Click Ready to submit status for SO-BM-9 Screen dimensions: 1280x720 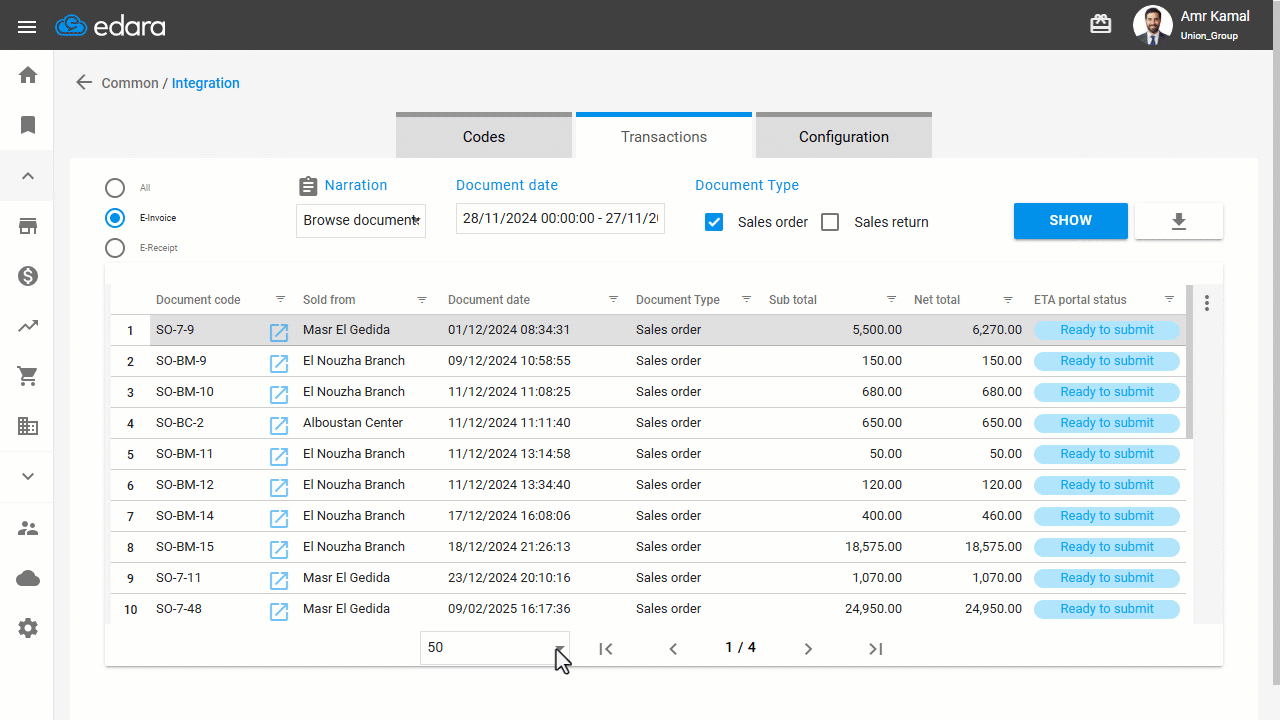pyautogui.click(x=1107, y=361)
